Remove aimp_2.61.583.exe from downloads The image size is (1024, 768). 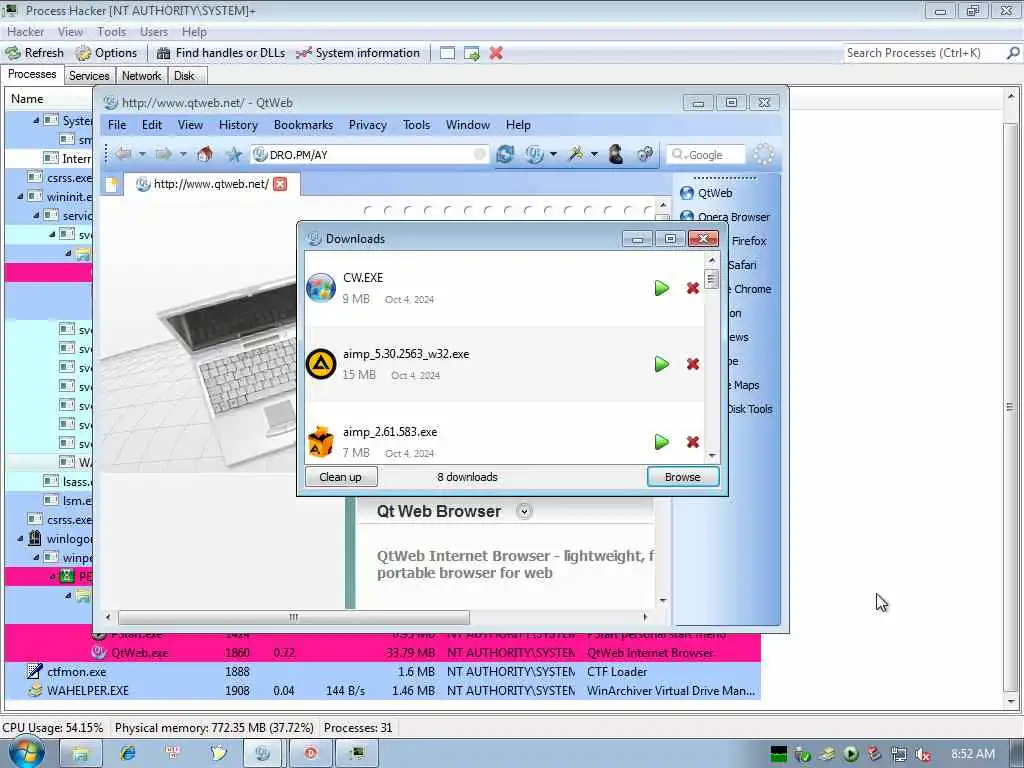pyautogui.click(x=693, y=442)
